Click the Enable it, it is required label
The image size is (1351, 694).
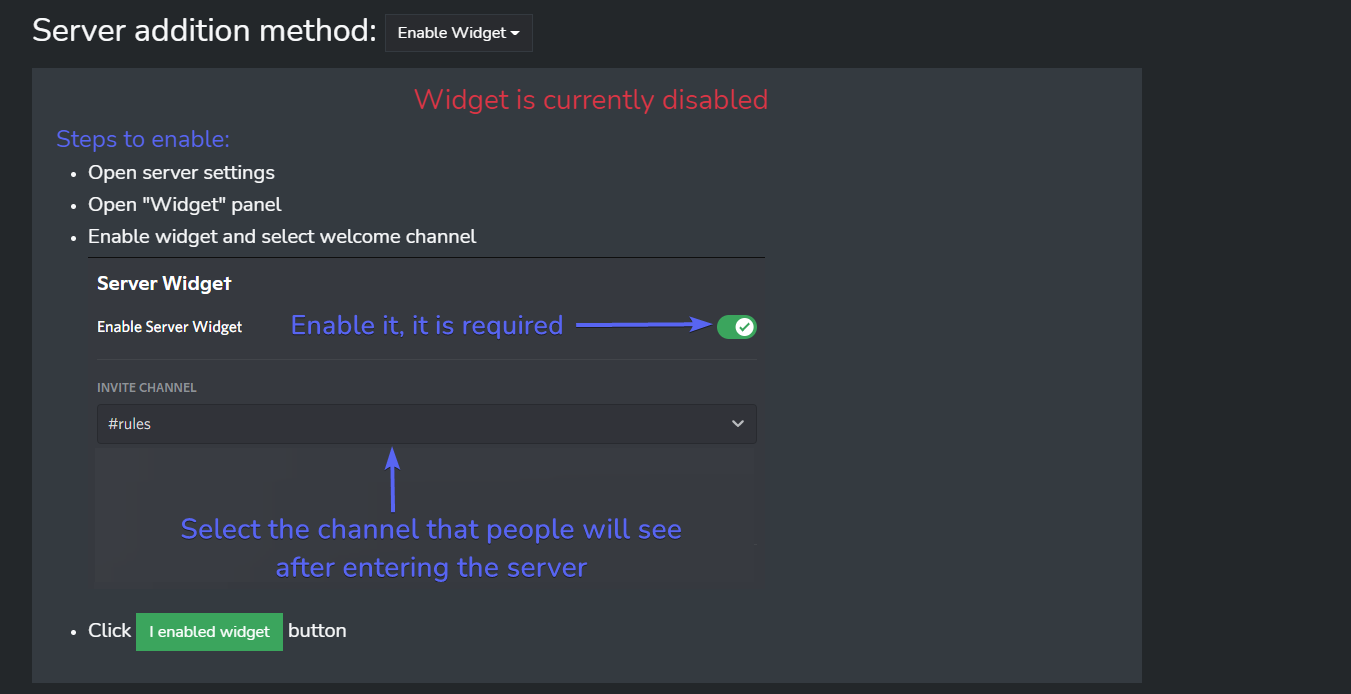426,325
